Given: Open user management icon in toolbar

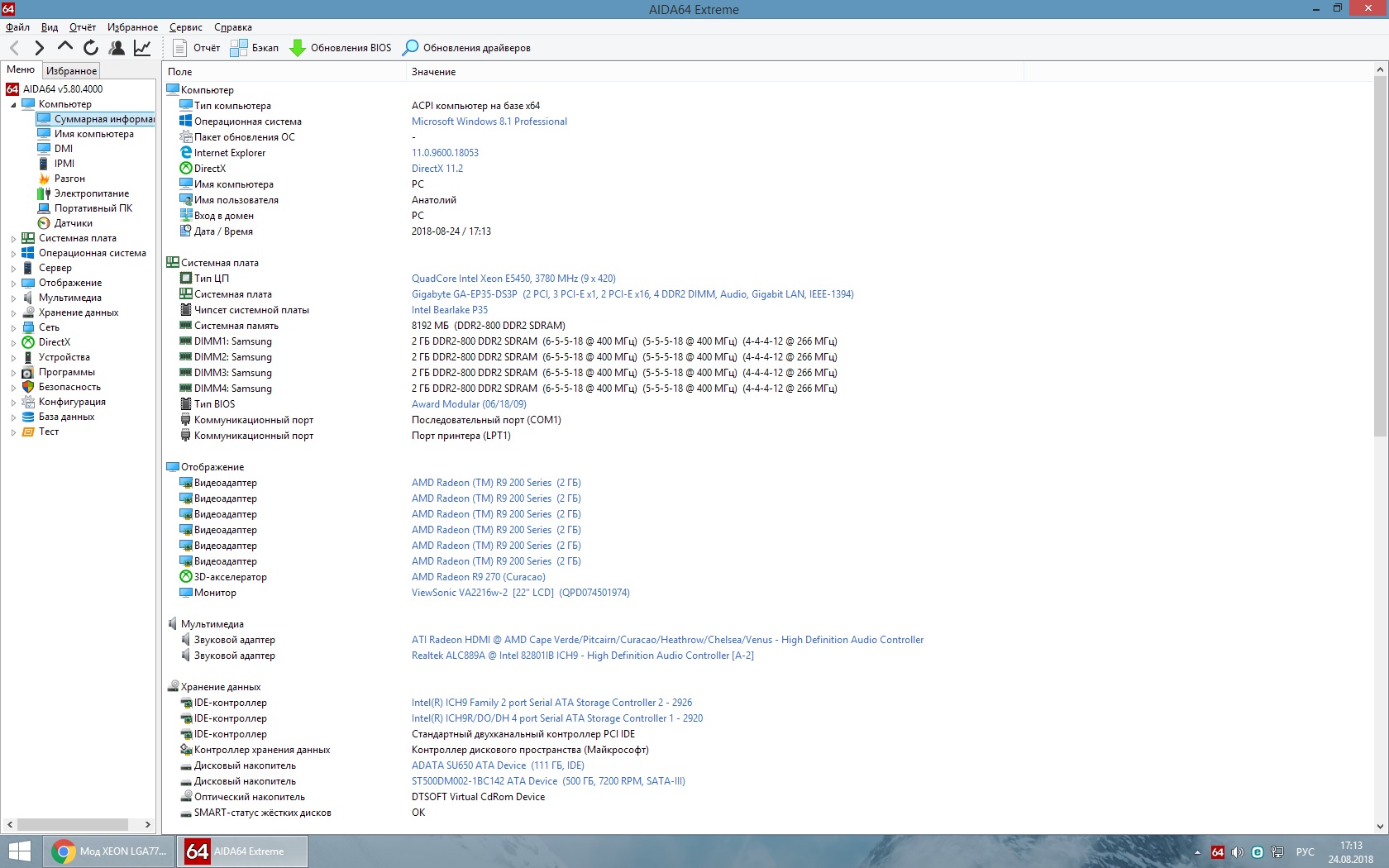Looking at the screenshot, I should (117, 48).
